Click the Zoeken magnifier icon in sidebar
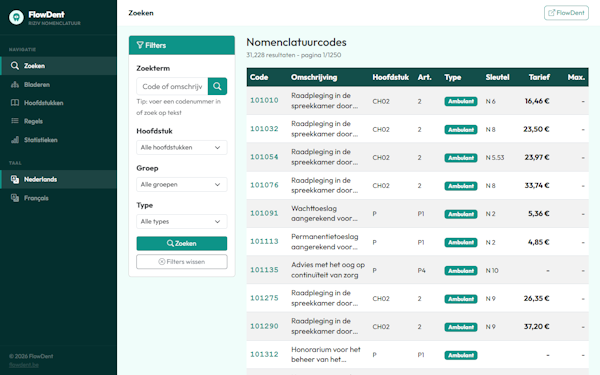The width and height of the screenshot is (600, 375). [x=15, y=66]
